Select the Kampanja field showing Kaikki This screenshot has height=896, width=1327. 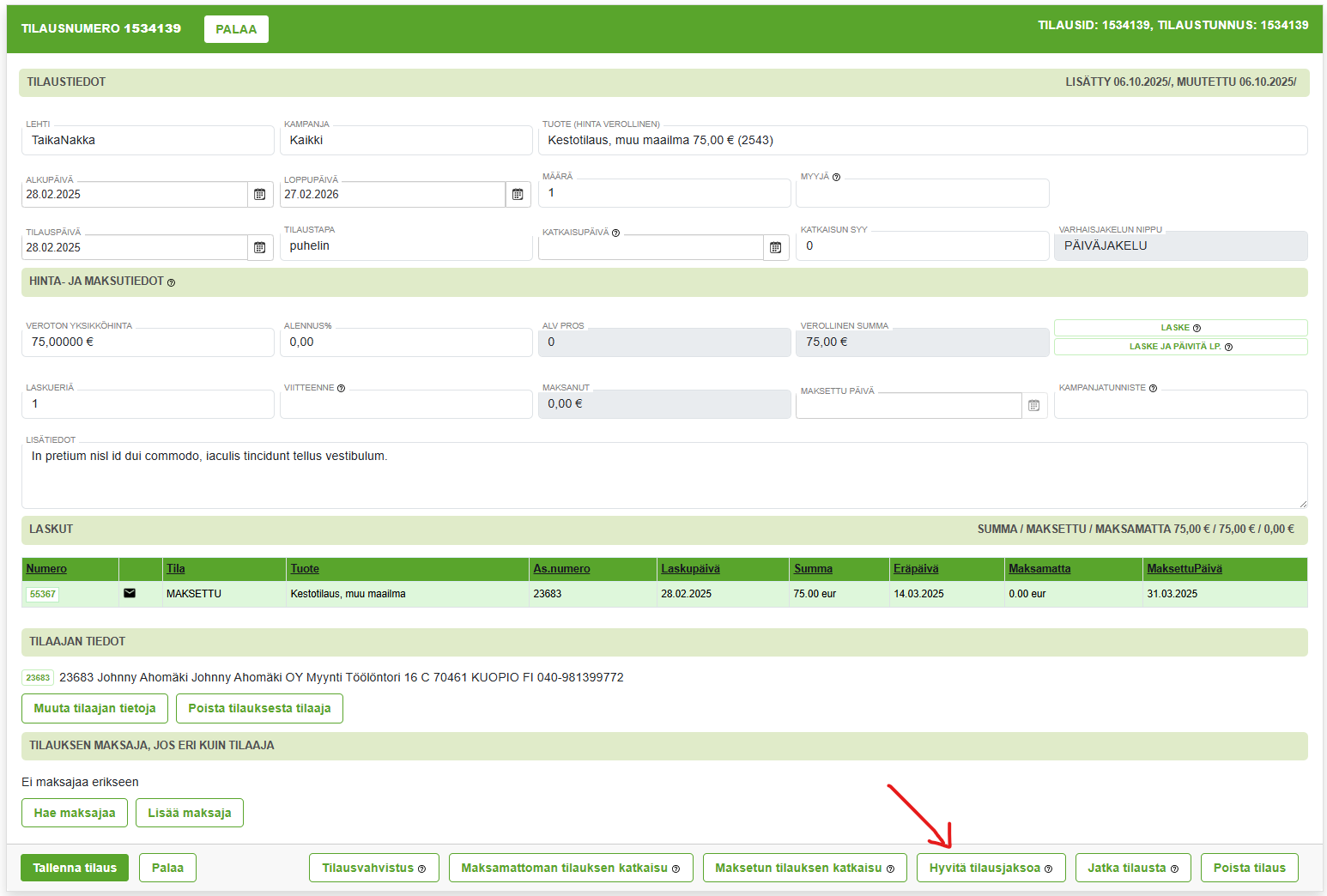tap(406, 141)
